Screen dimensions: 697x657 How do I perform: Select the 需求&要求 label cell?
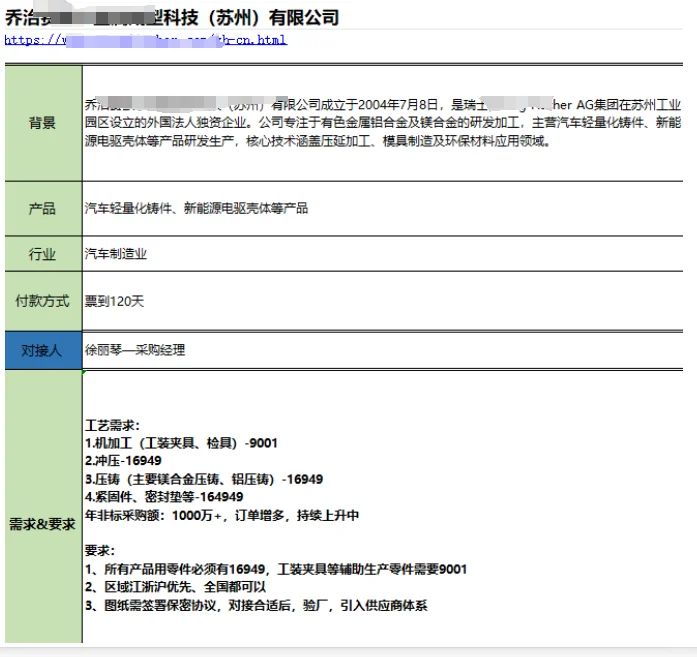pyautogui.click(x=43, y=507)
